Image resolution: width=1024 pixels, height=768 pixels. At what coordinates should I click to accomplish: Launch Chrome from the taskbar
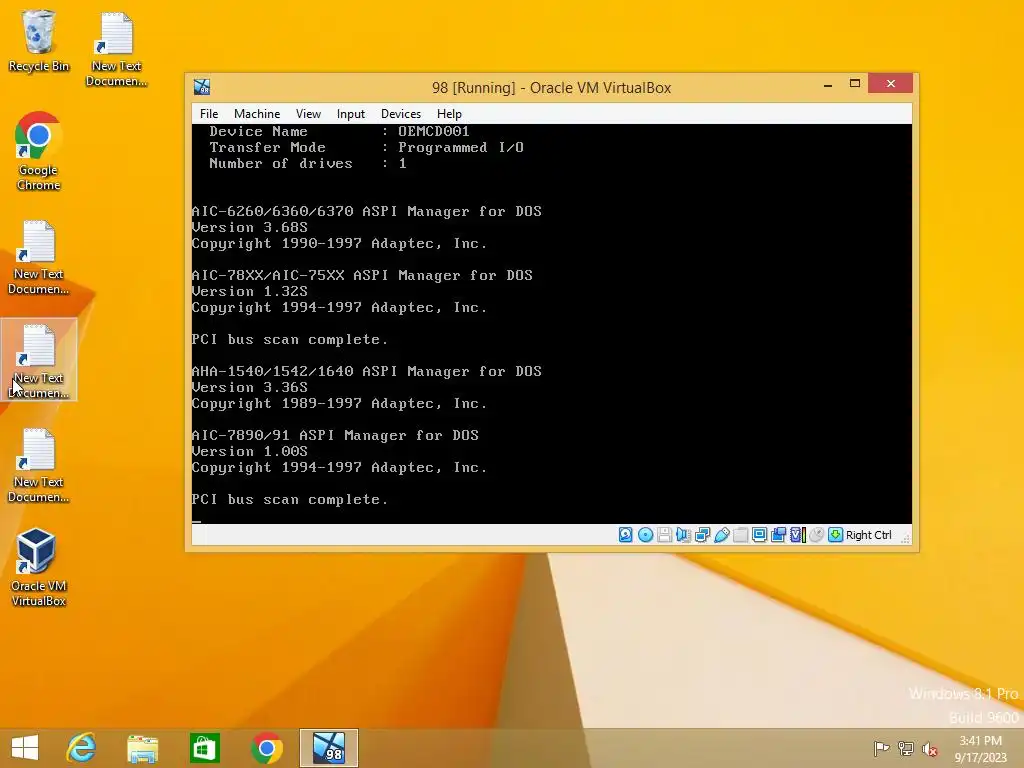(x=266, y=748)
